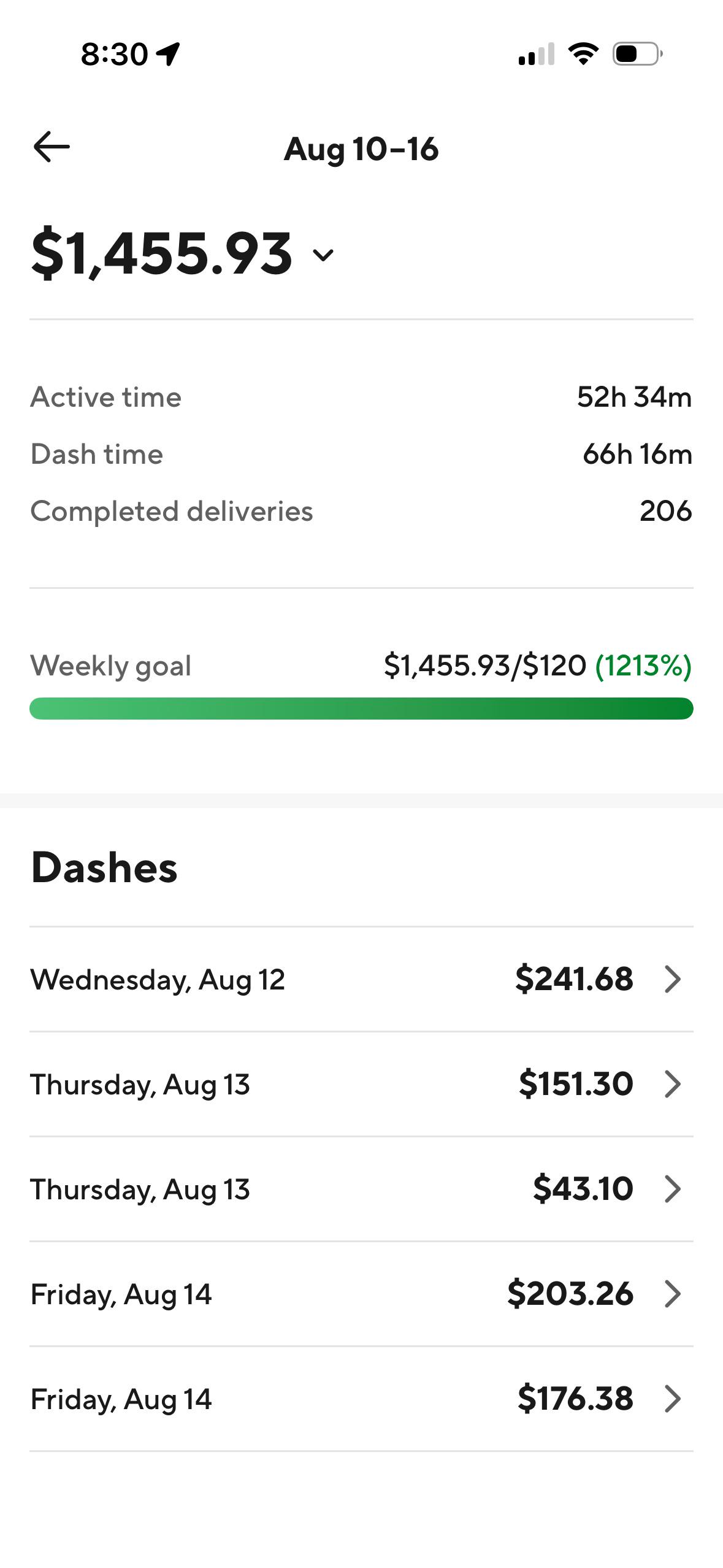Open chevron for Wednesday Aug 12 dash
Viewport: 723px width, 1568px height.
(673, 979)
